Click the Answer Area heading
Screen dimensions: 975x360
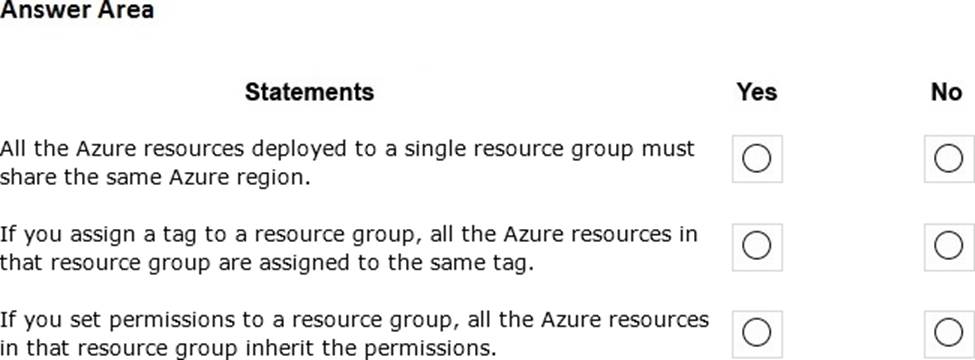point(76,11)
